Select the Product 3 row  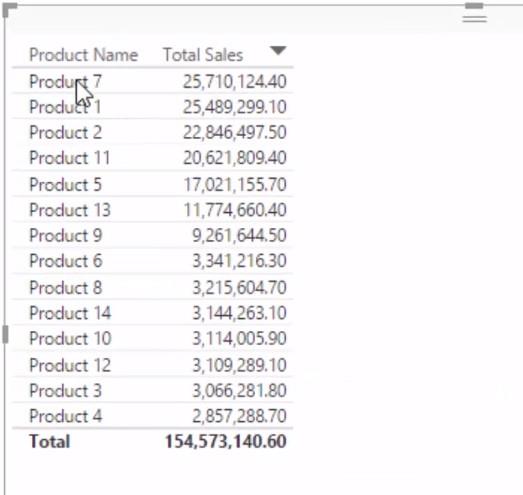pos(152,390)
